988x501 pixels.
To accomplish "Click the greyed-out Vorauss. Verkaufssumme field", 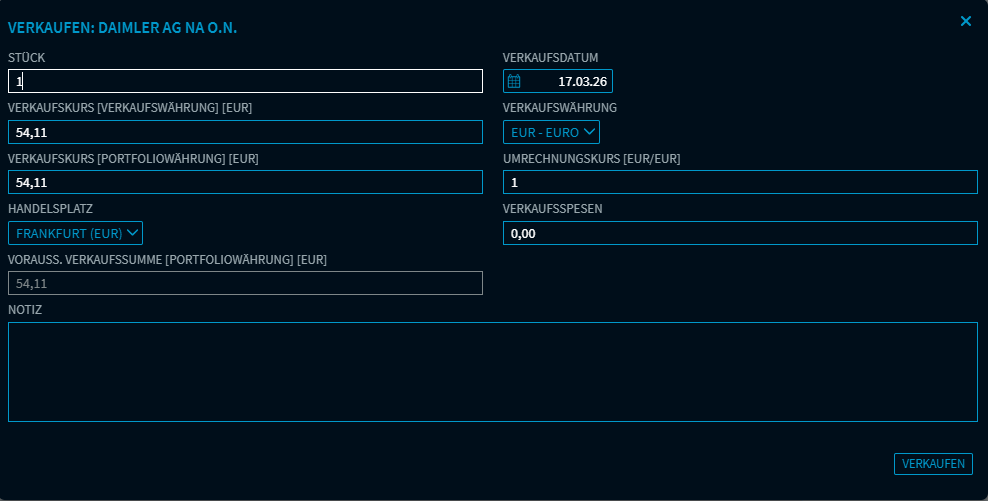I will pyautogui.click(x=245, y=283).
